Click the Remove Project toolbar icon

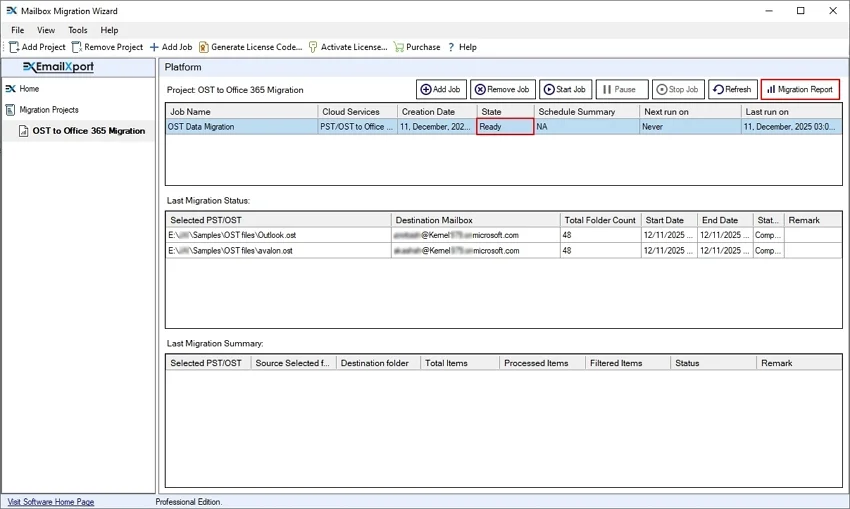pos(77,47)
